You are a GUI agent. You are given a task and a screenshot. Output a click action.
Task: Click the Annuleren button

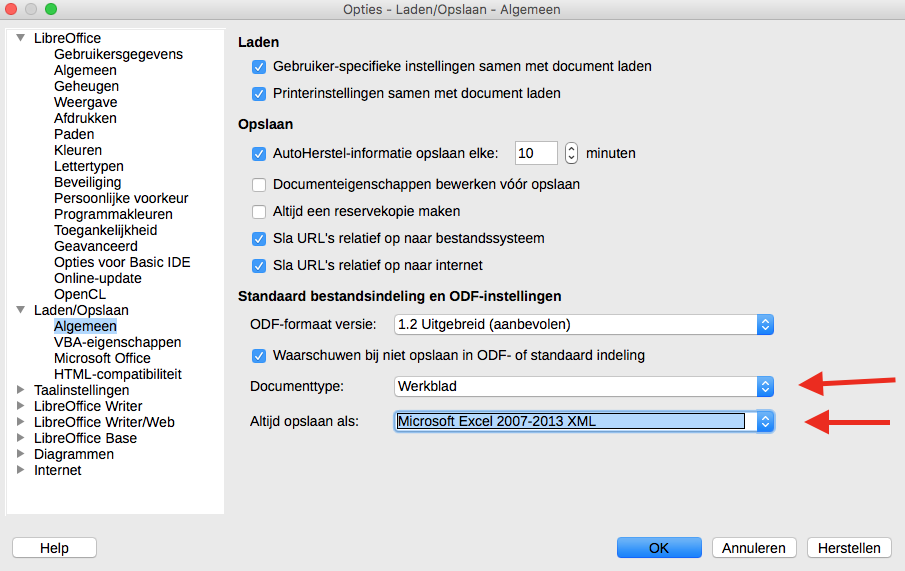pyautogui.click(x=754, y=548)
